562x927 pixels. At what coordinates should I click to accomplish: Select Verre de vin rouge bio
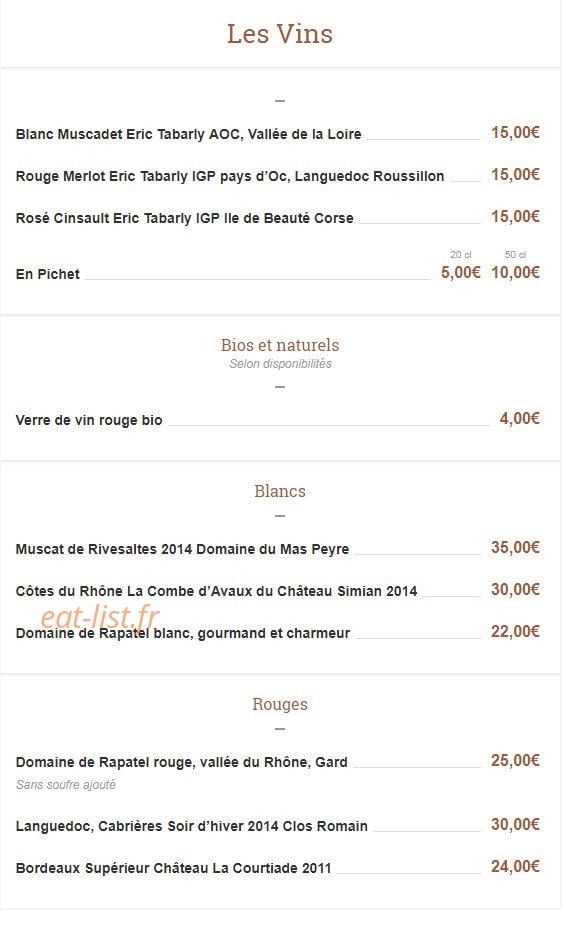pyautogui.click(x=89, y=420)
